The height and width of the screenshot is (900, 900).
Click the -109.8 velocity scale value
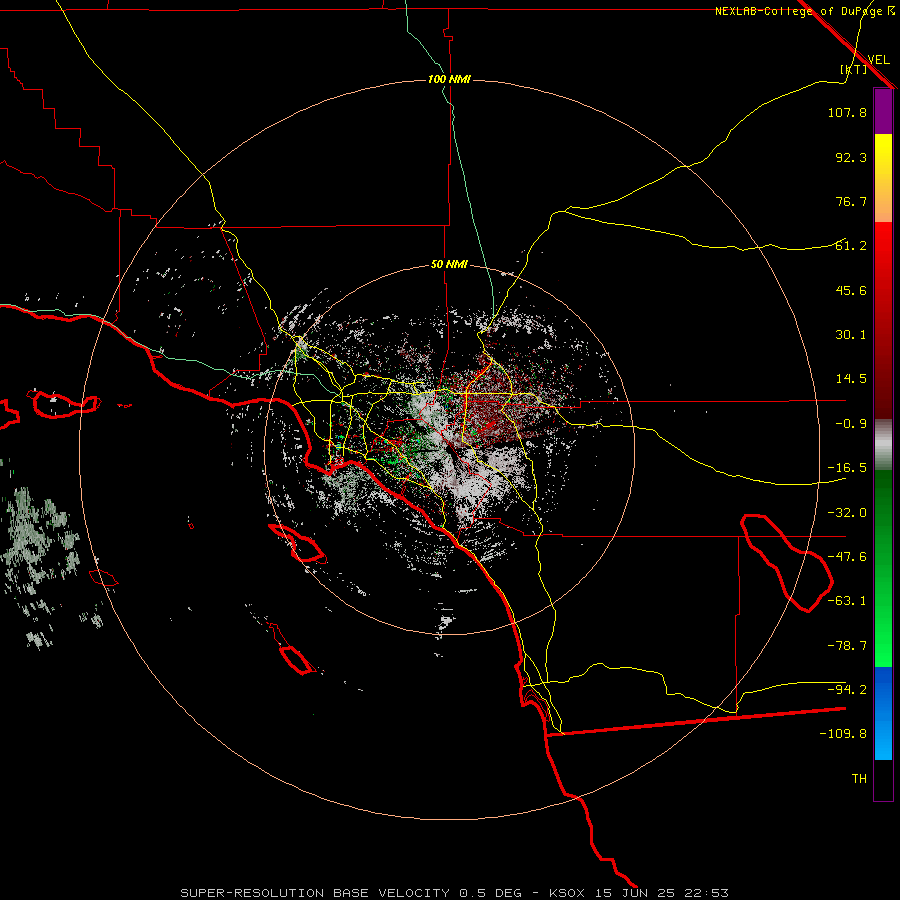(843, 734)
